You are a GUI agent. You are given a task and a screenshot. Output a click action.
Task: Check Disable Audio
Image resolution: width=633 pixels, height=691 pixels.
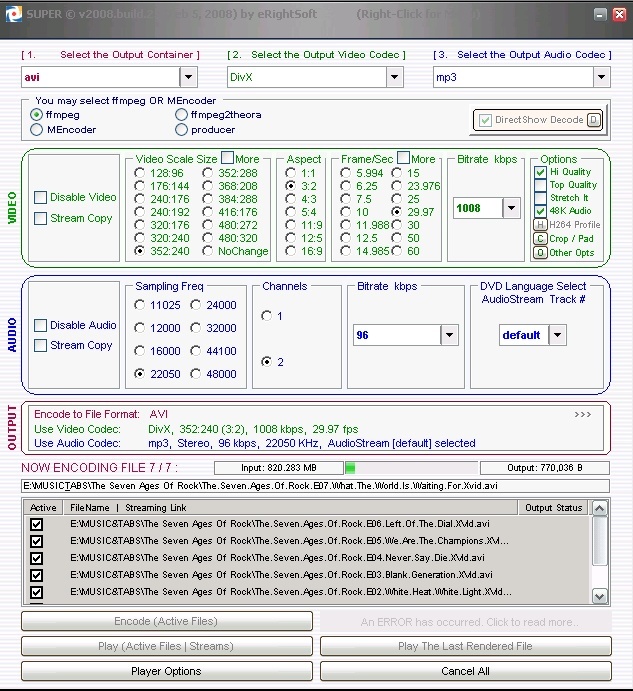coord(41,325)
